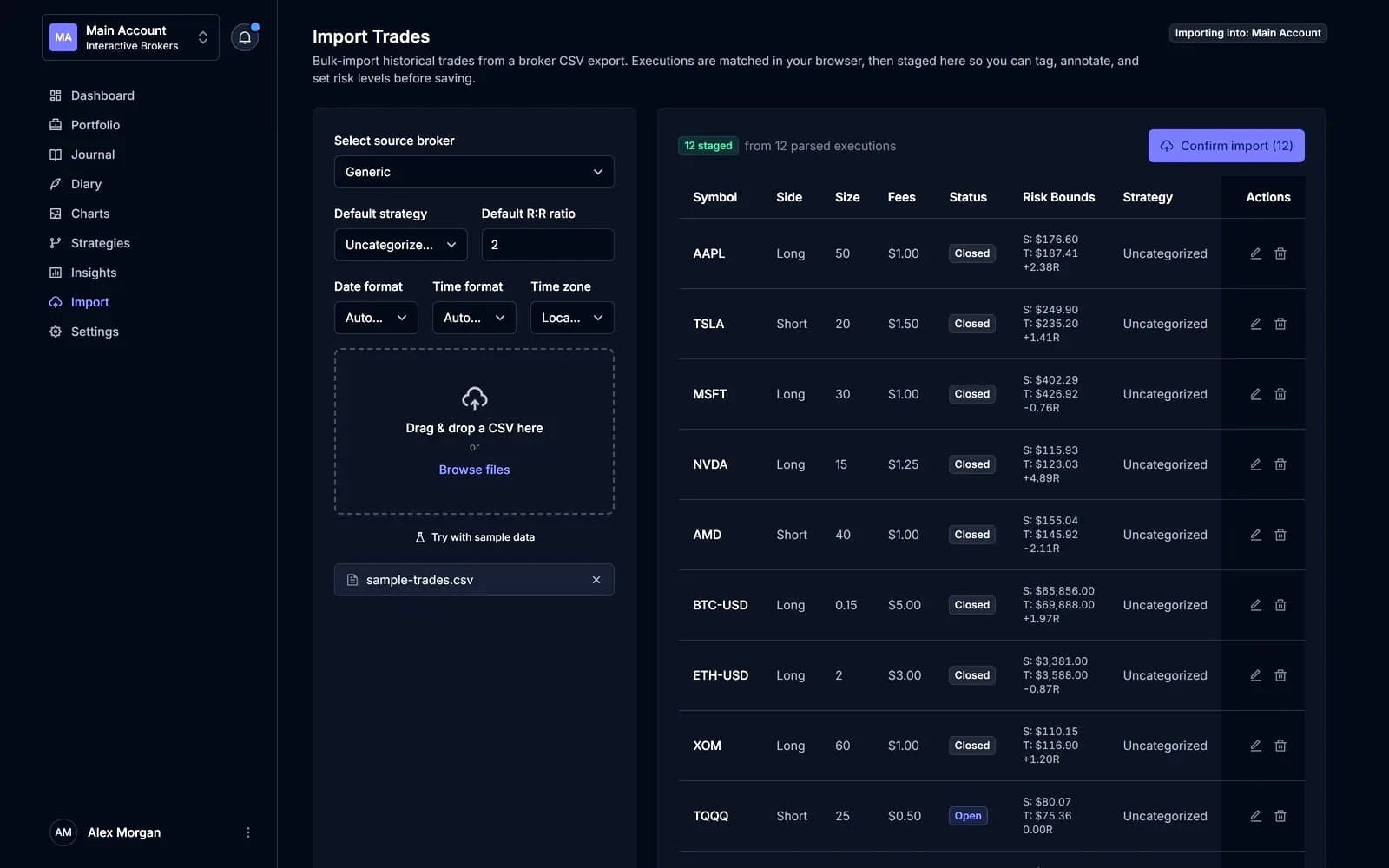Click the CSV drag and drop zone
This screenshot has width=1389, height=868.
474,431
